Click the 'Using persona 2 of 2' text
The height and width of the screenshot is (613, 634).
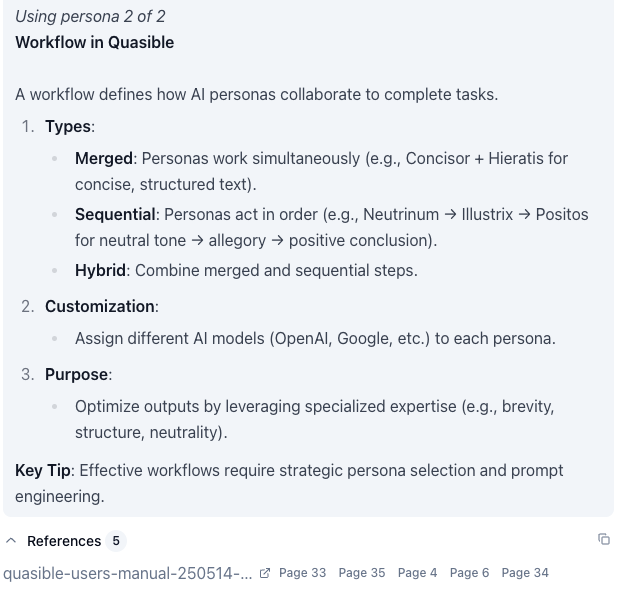point(90,16)
